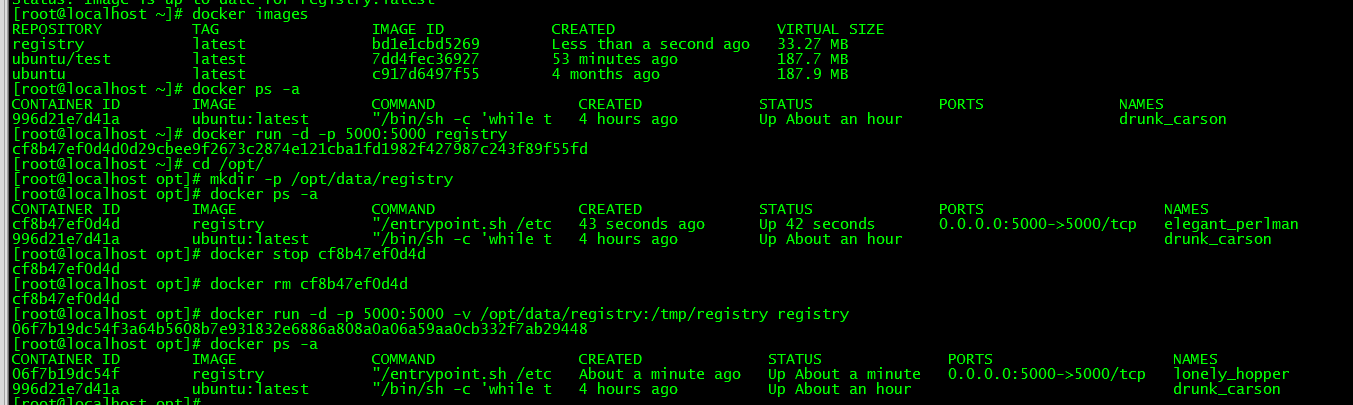Image resolution: width=1353 pixels, height=405 pixels.
Task: Click 'registry' image in lonely_hopper row
Action: [228, 374]
